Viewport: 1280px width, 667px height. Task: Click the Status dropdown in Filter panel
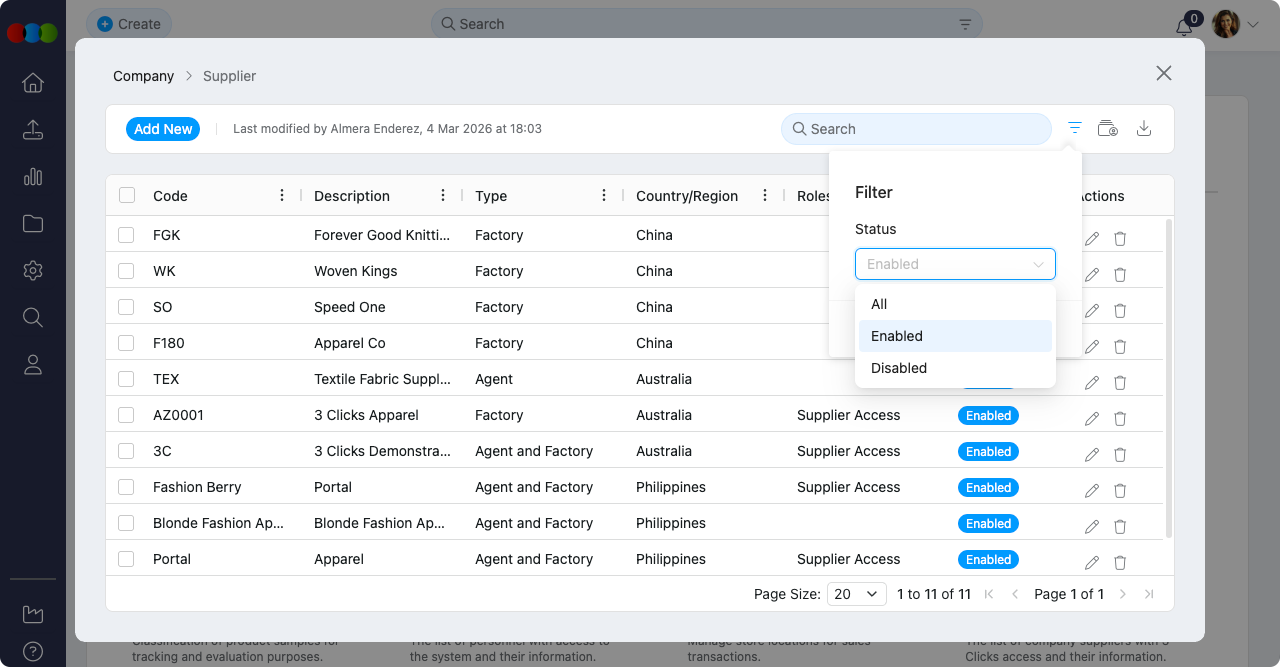(955, 264)
